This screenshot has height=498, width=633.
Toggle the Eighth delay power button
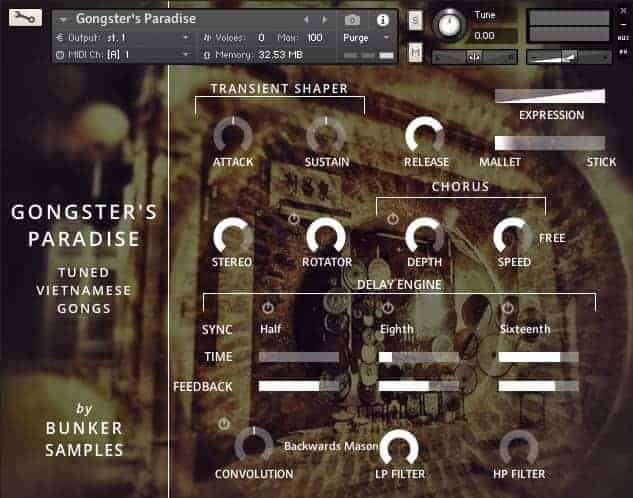point(388,308)
